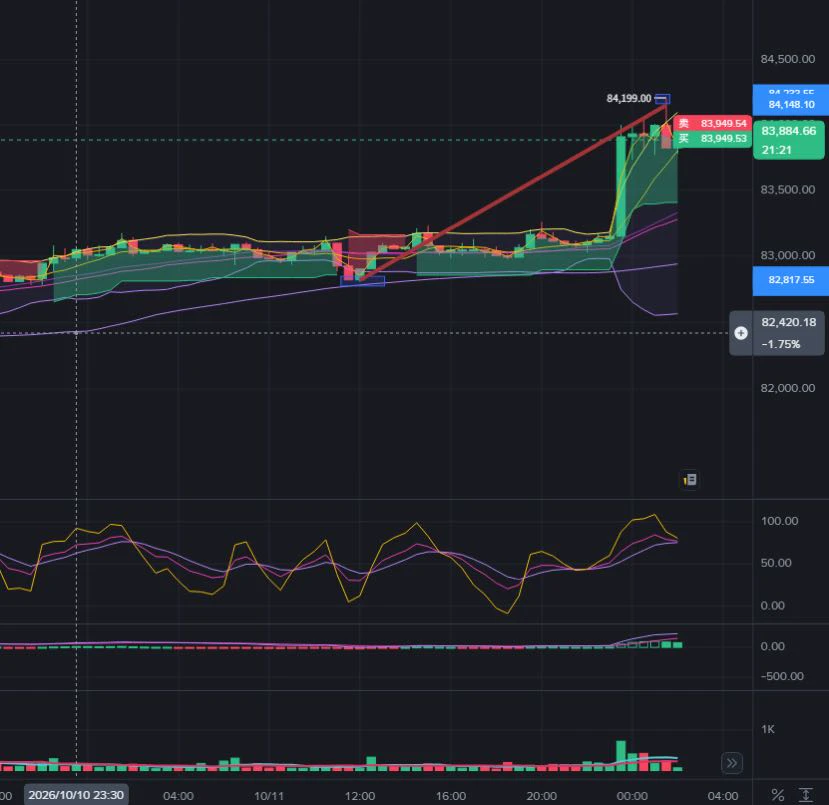Click the plus icon beside the 82,420.18 crosshair price
The height and width of the screenshot is (805, 829).
741,333
